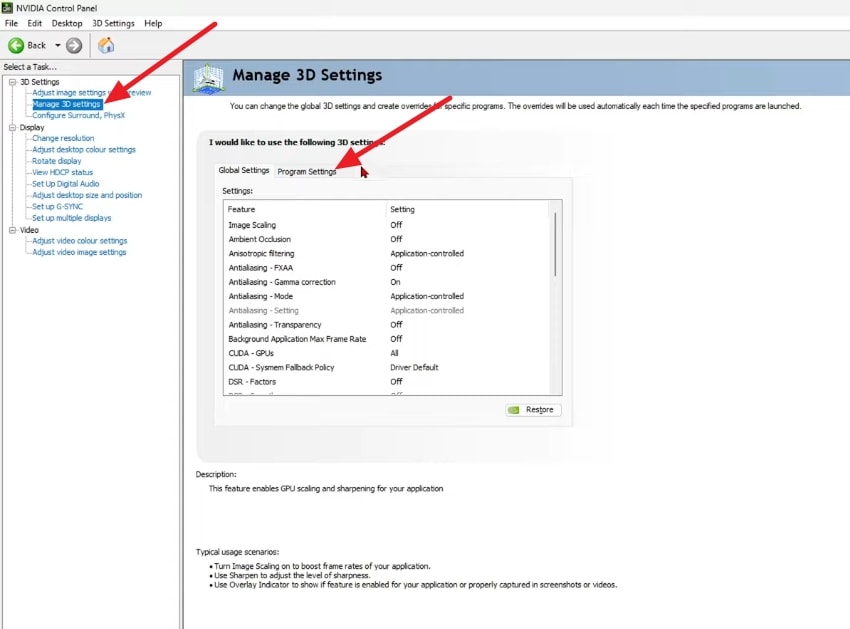This screenshot has height=629, width=850.
Task: Select the Anisotropic filtering row
Action: coord(387,253)
